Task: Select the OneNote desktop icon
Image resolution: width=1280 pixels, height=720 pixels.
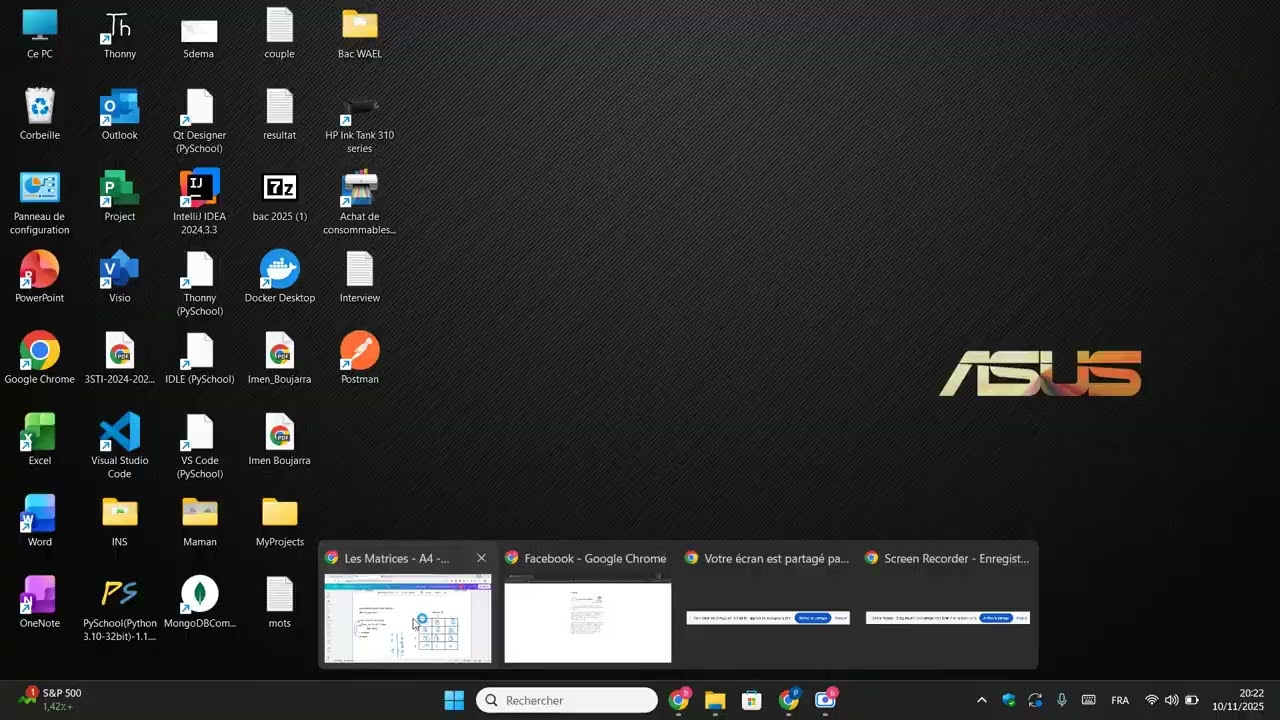Action: (40, 602)
